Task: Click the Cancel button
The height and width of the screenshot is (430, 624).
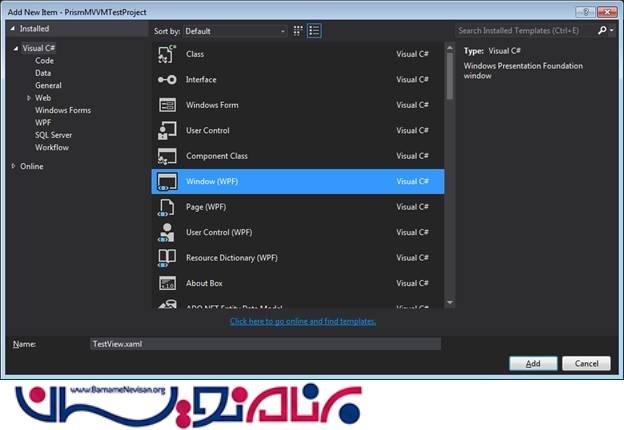Action: click(586, 363)
